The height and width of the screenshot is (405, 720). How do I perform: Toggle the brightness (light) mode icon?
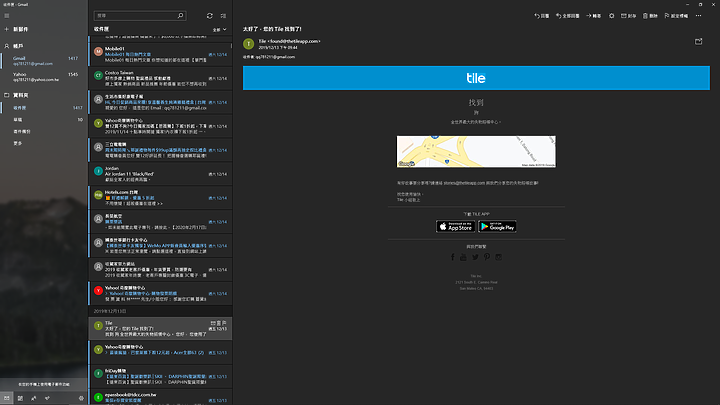pyautogui.click(x=612, y=16)
